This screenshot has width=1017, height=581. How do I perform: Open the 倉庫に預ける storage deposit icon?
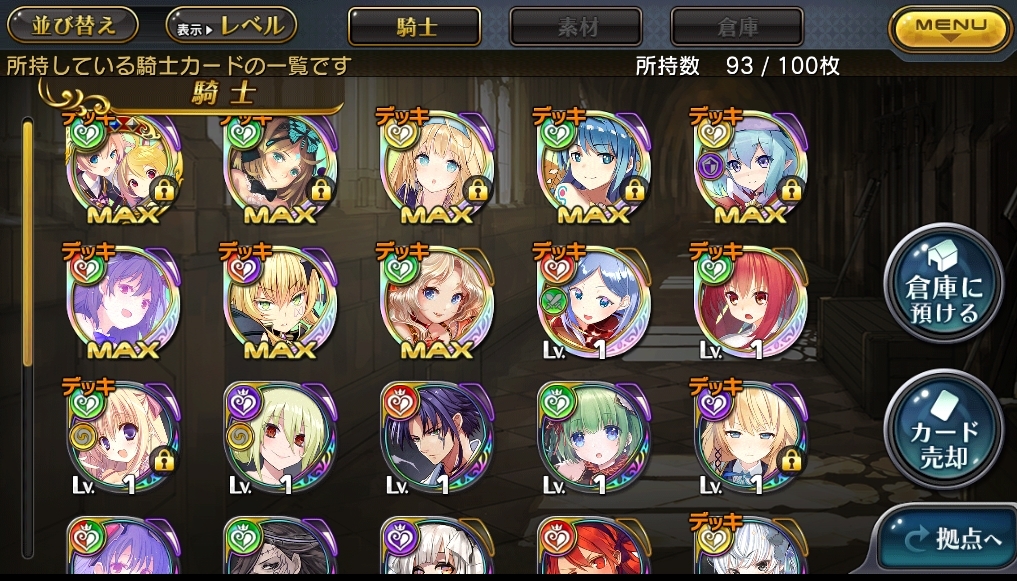click(x=943, y=283)
